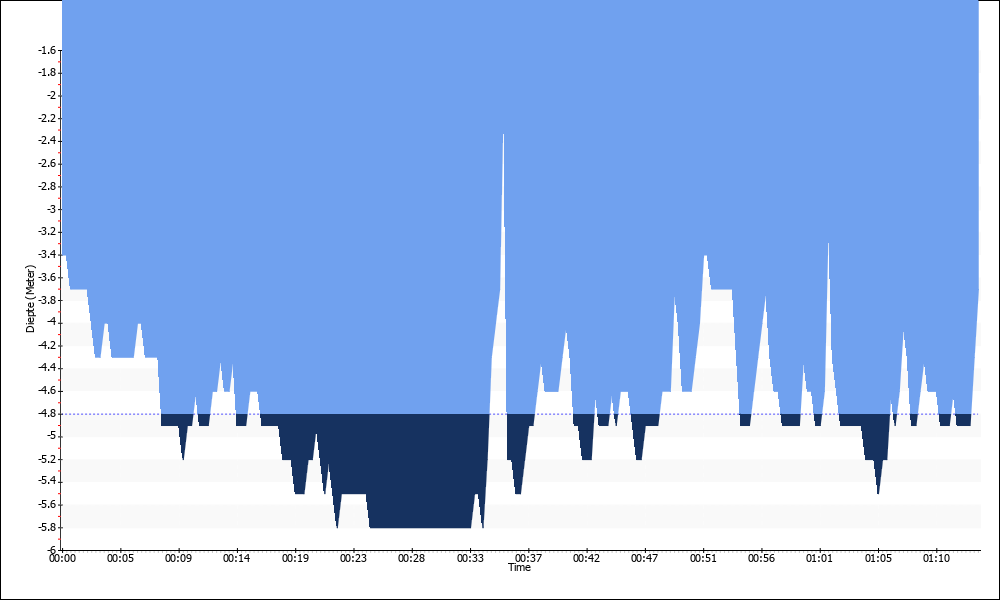The image size is (1000, 600).
Task: Click the 00:28 time label
Action: pos(411,559)
